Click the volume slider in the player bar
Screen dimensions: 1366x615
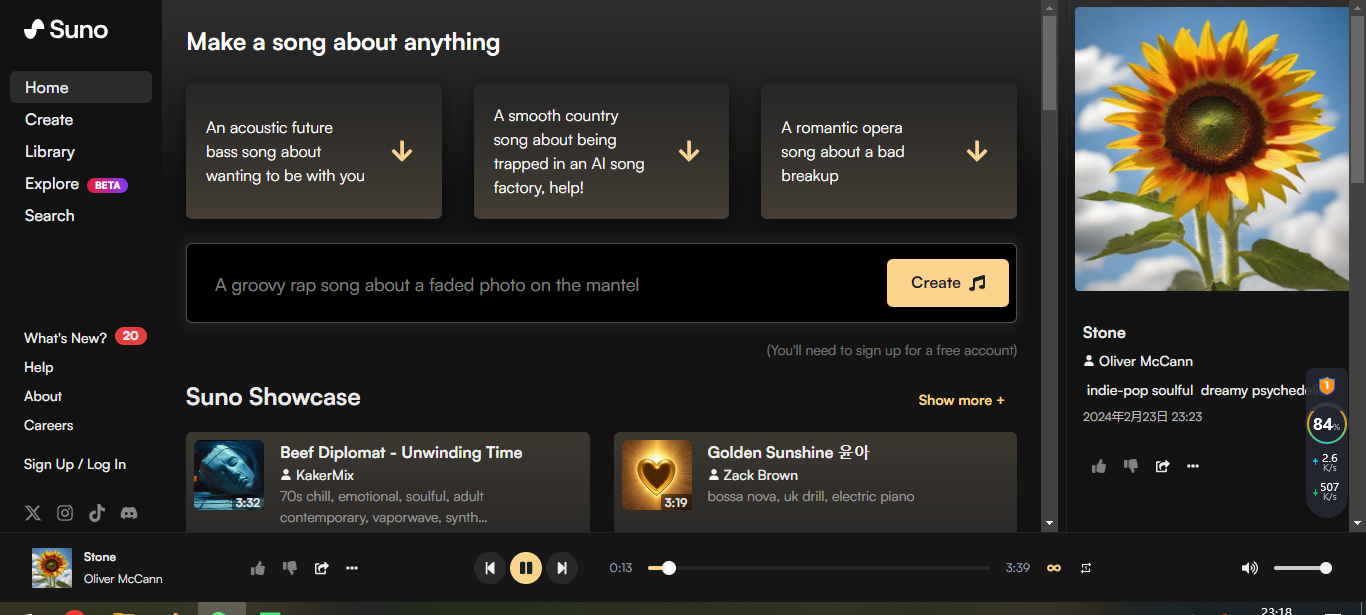pos(1300,568)
